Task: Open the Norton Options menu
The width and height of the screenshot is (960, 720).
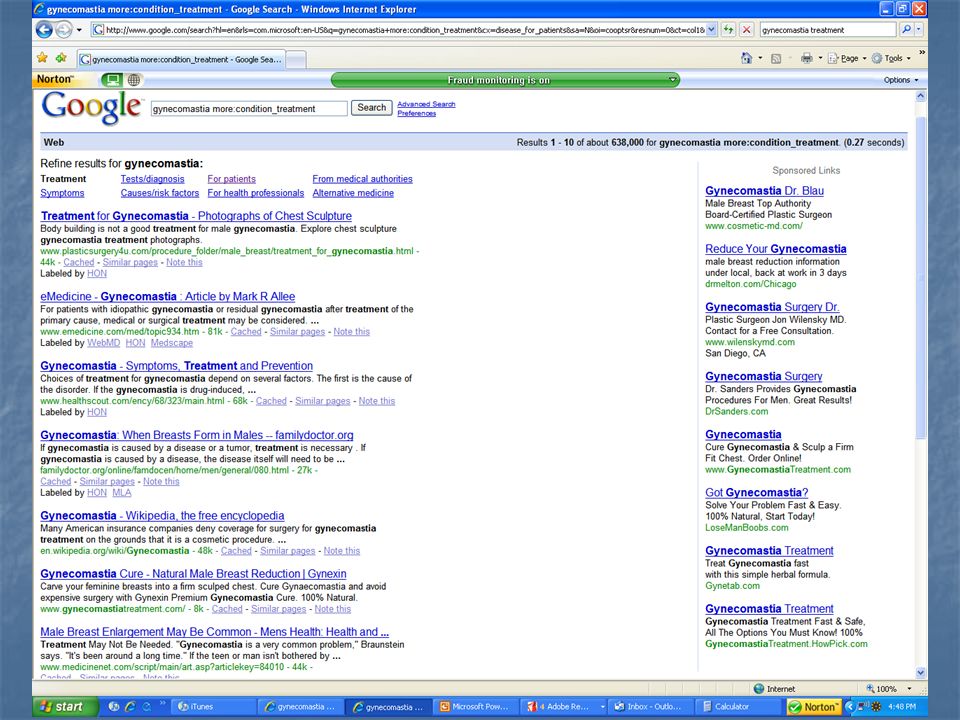Action: point(901,80)
